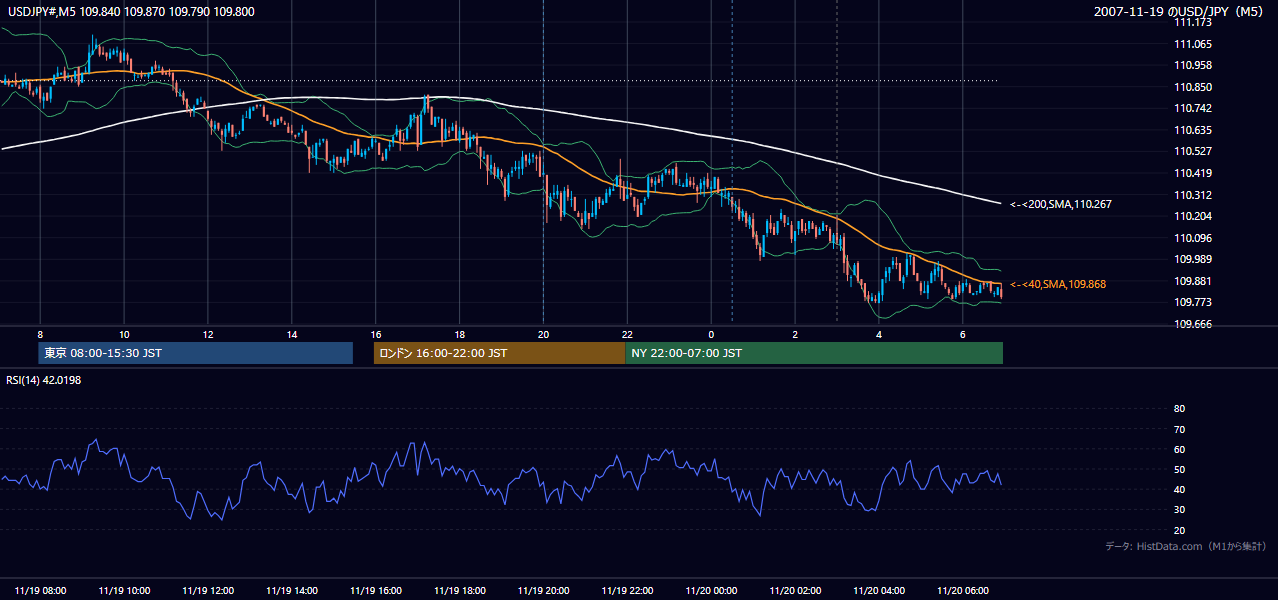Click the 2007-11-19 USD/JPY (M5) title

(1180, 12)
